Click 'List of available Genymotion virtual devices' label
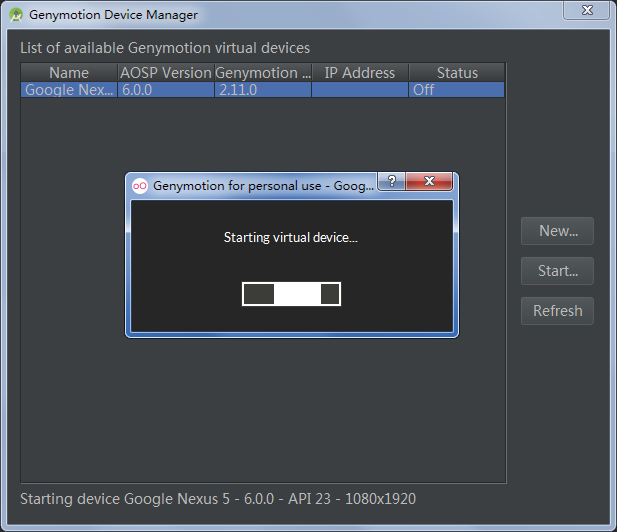The width and height of the screenshot is (617, 532). click(165, 48)
